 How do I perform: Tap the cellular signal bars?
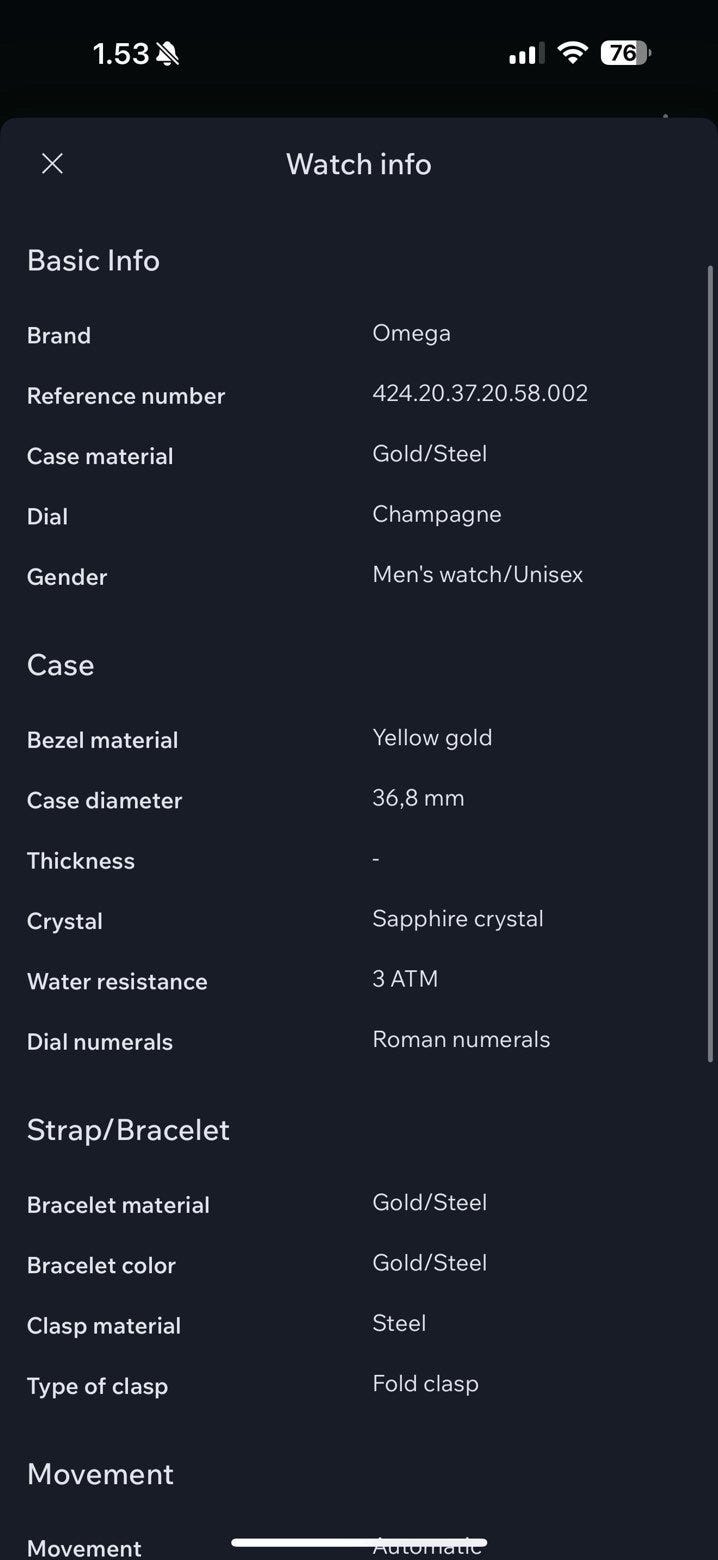(526, 54)
